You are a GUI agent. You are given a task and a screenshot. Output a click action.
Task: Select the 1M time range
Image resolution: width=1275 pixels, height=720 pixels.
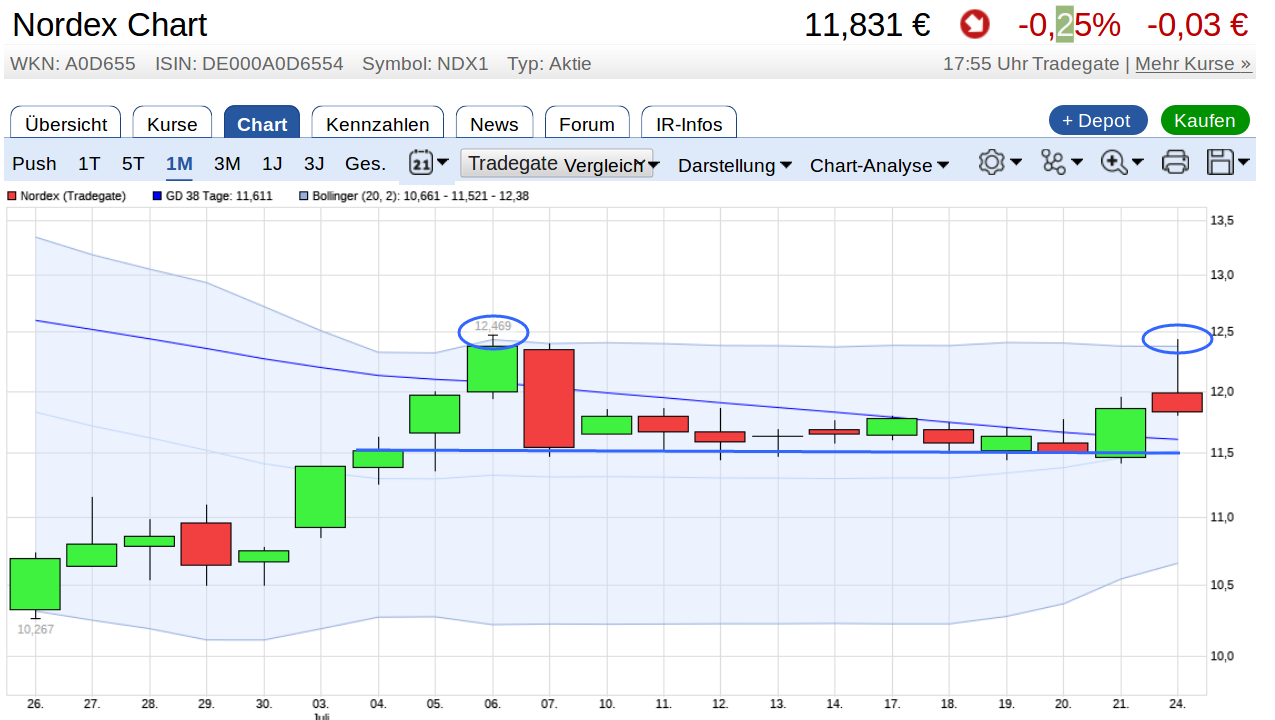pyautogui.click(x=179, y=163)
